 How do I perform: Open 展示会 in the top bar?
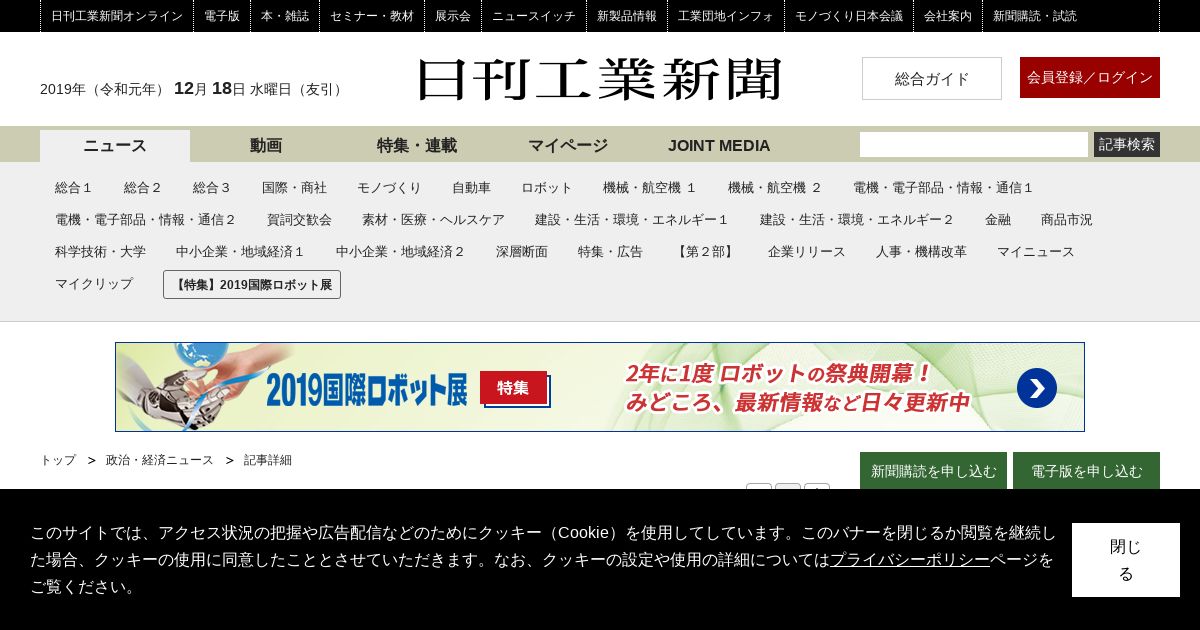point(453,16)
